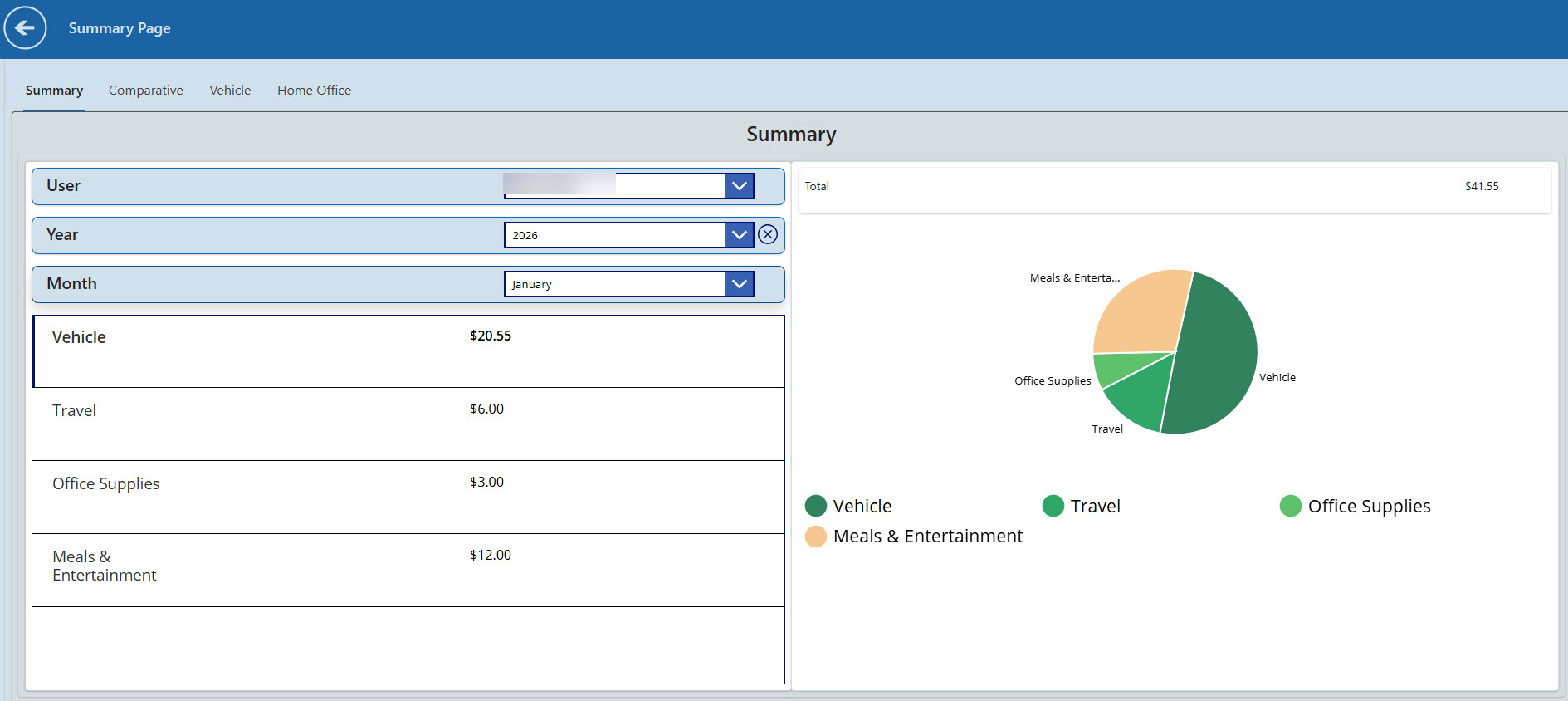The height and width of the screenshot is (701, 1568).
Task: Select the Travel $6.00 row
Action: [408, 424]
